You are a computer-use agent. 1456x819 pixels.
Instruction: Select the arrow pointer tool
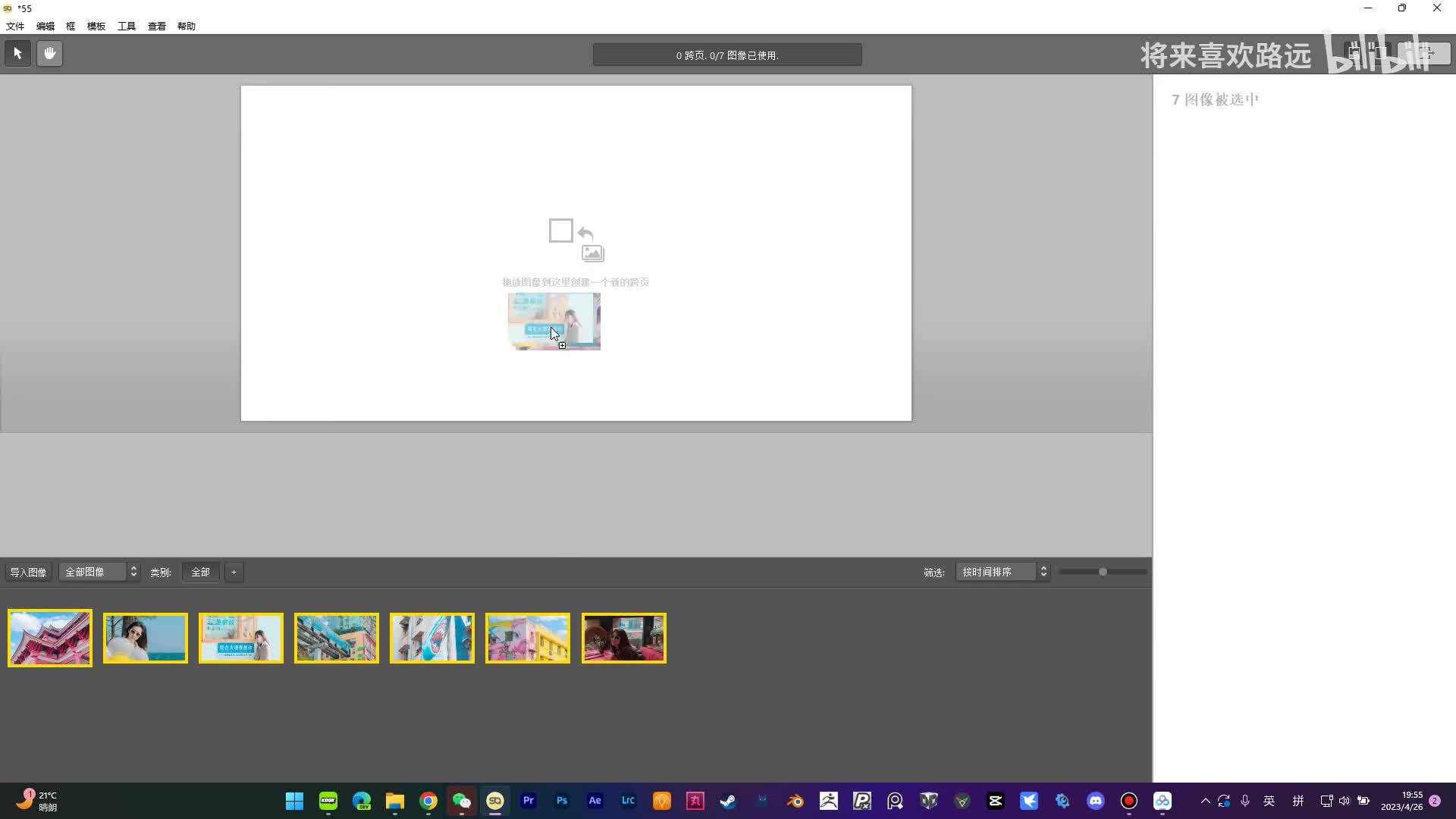[17, 54]
